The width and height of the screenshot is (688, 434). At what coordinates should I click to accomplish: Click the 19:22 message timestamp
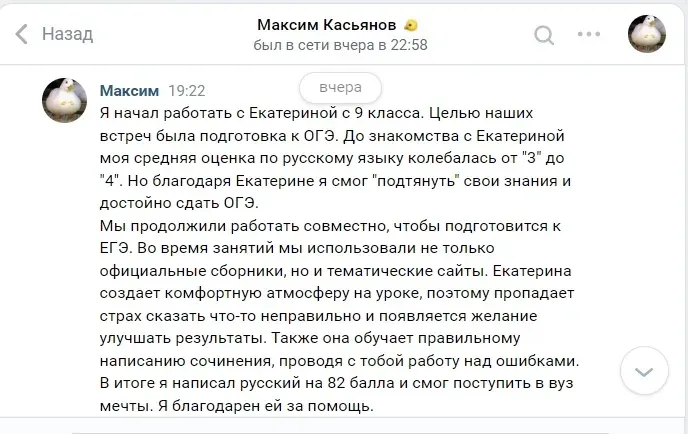pyautogui.click(x=187, y=91)
